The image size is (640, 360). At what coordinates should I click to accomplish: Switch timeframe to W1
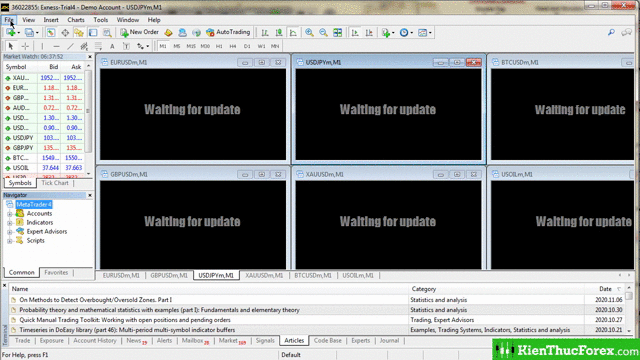[x=261, y=46]
